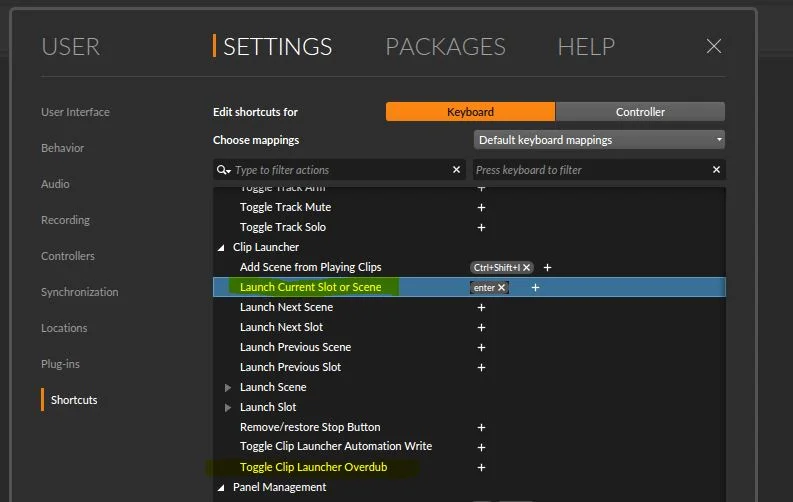Open the PACKAGES tab
This screenshot has height=502, width=793.
446,47
